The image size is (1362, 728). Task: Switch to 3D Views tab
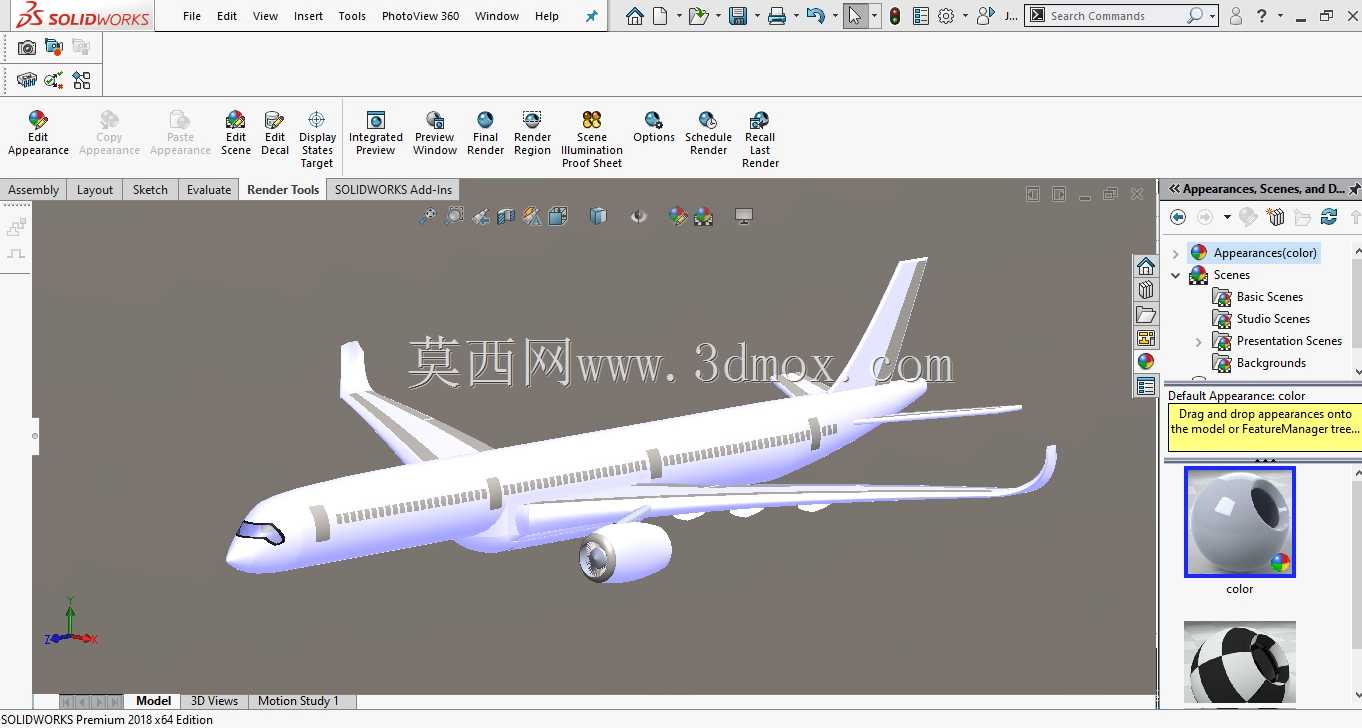(x=214, y=701)
